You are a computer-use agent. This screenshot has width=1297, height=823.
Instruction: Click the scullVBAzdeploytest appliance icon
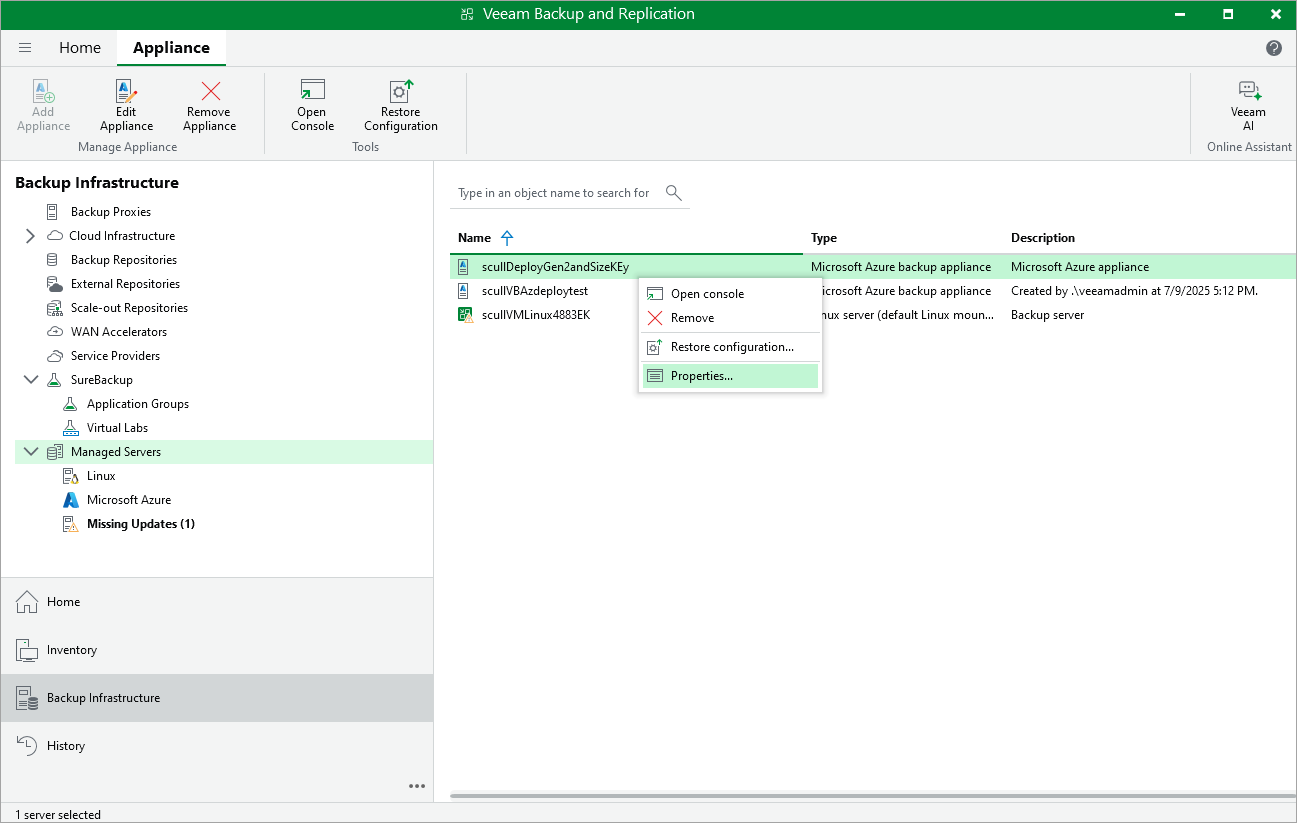pos(463,291)
